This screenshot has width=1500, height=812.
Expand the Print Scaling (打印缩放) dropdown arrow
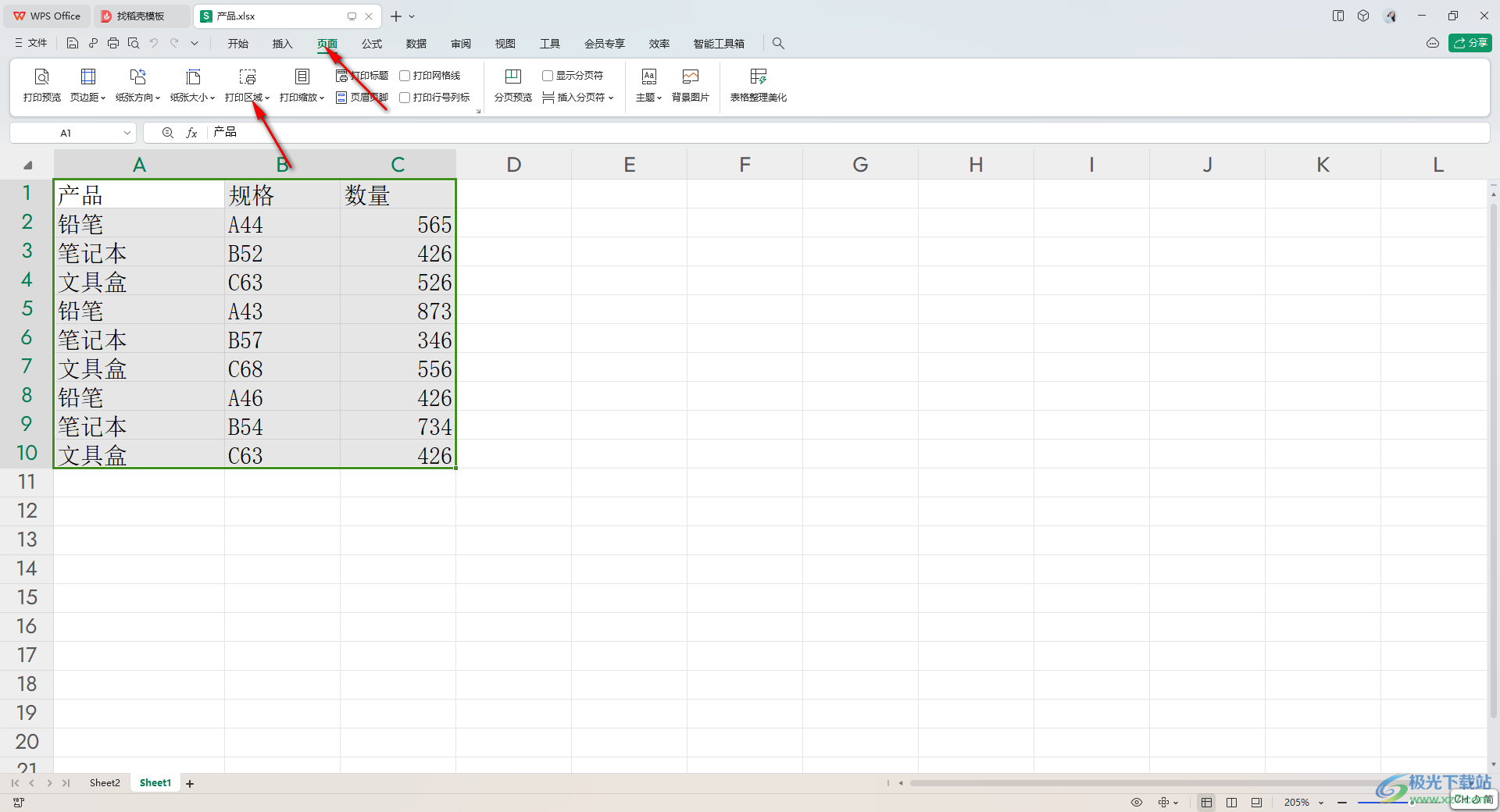point(322,98)
